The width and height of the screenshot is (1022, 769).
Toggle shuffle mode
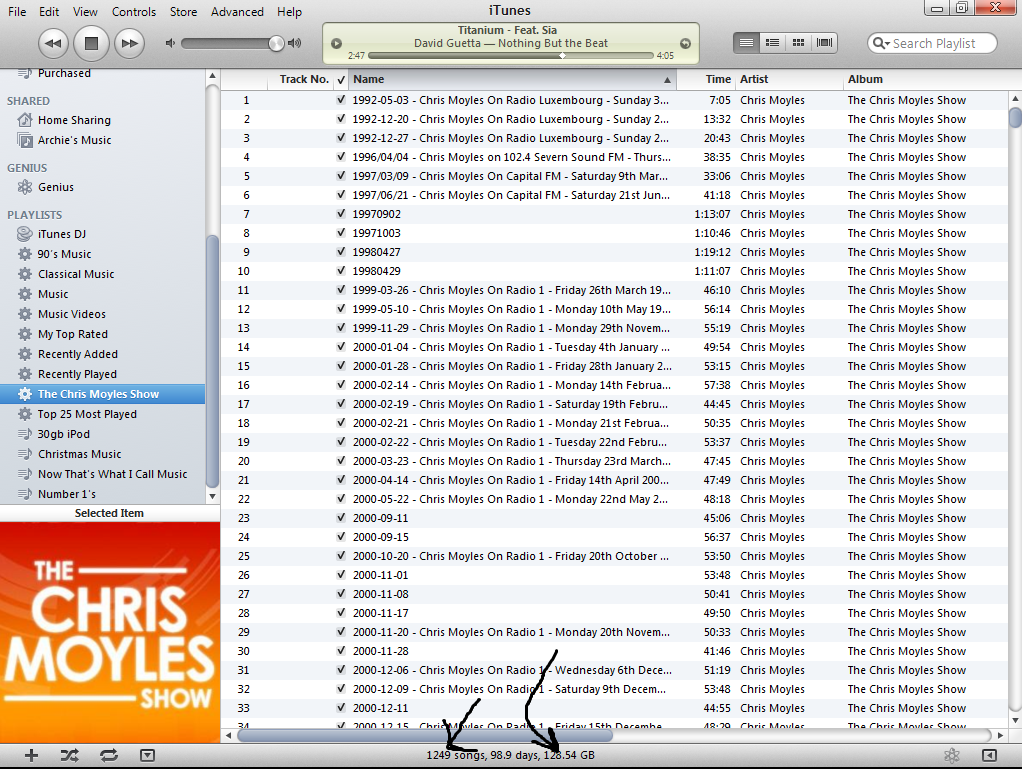click(70, 755)
